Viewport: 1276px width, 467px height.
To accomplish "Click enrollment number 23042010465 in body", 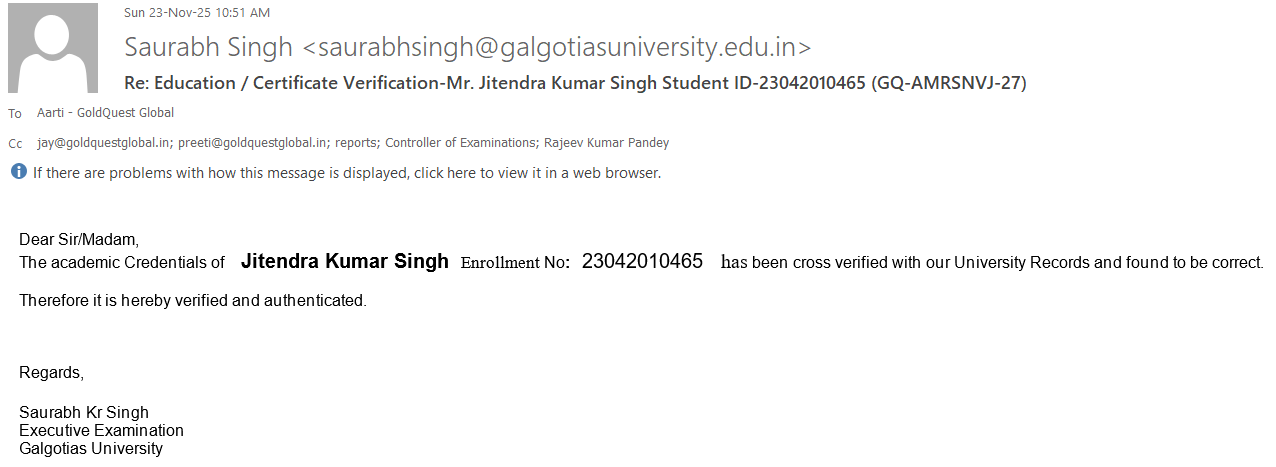I will (642, 262).
